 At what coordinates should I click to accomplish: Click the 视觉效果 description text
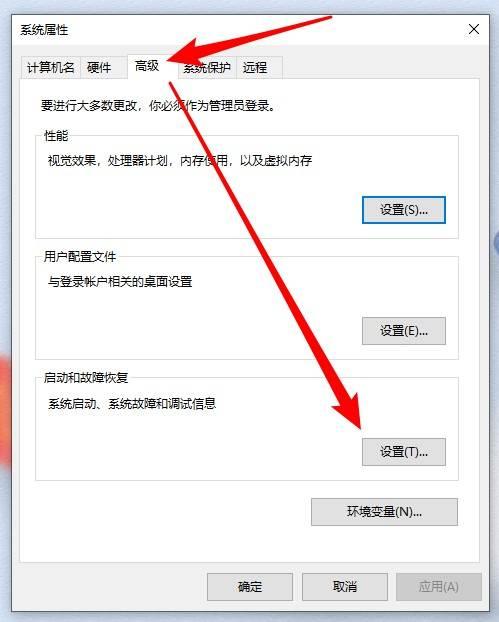coord(180,161)
